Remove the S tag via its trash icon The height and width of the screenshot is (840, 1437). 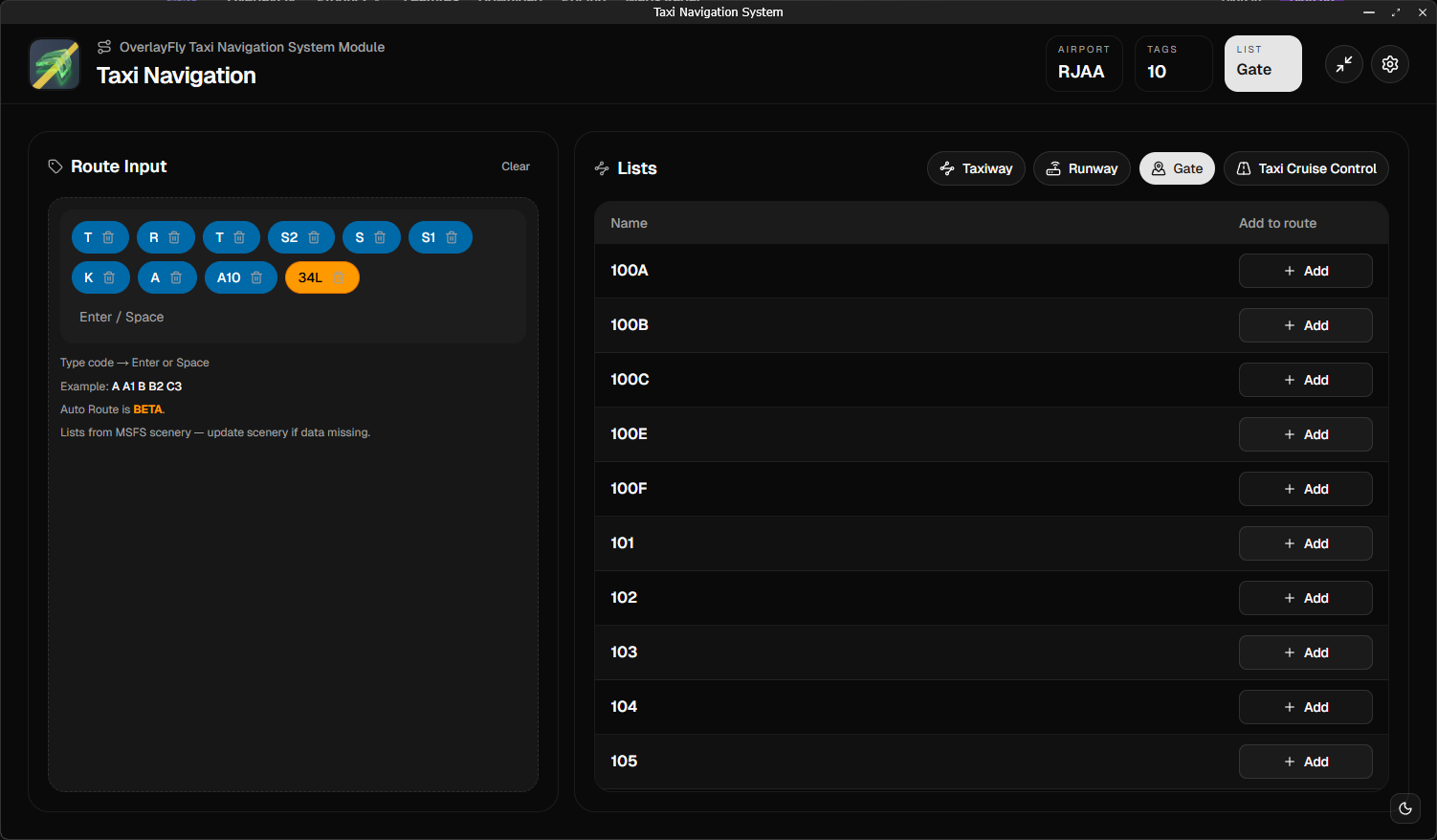[x=380, y=237]
